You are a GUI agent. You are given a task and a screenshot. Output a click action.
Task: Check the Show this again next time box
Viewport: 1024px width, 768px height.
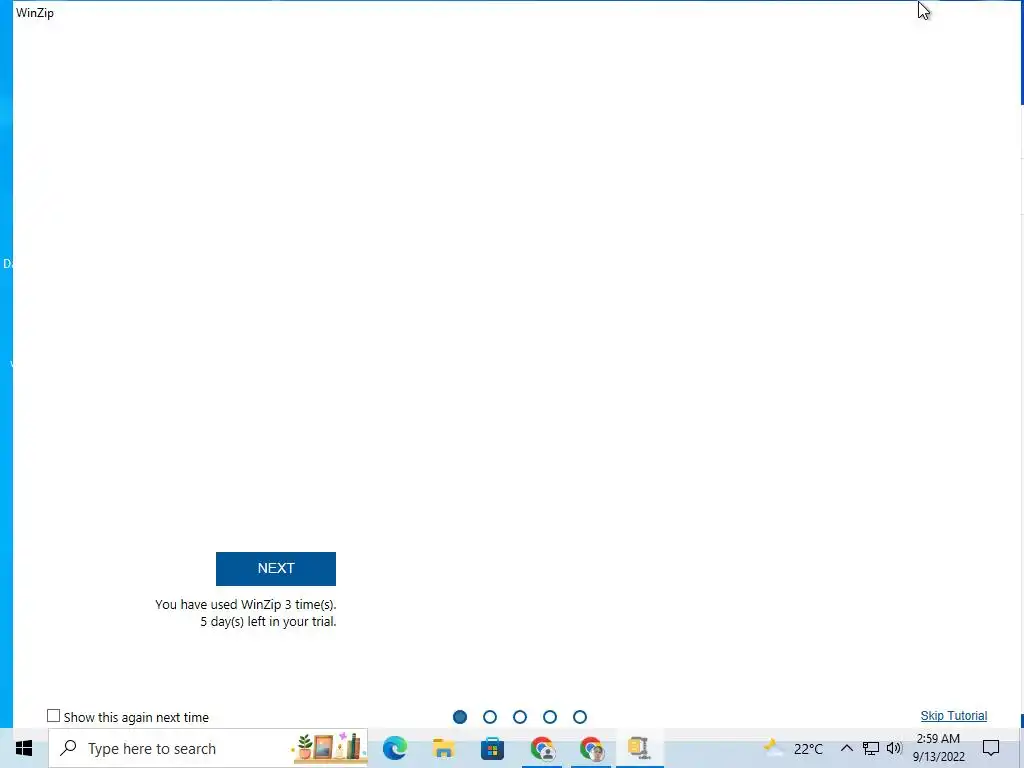[x=54, y=716]
